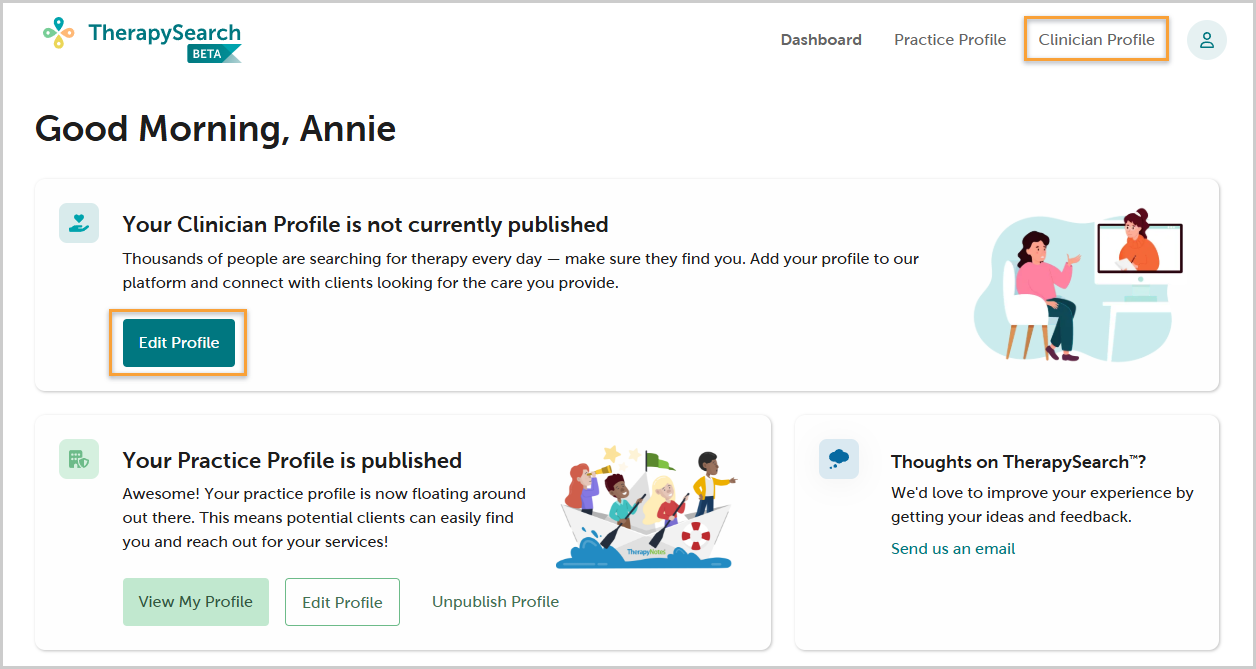
Task: Click the Good Morning, Annie heading
Action: point(216,128)
